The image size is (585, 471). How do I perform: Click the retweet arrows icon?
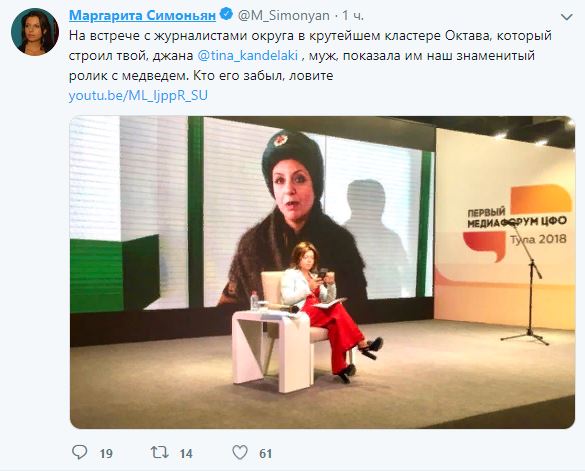point(159,452)
